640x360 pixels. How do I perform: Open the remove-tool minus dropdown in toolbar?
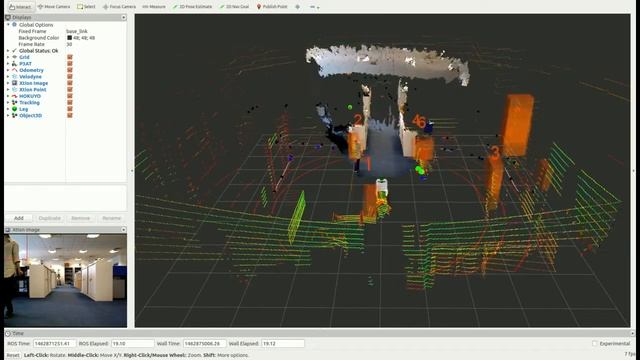314,7
